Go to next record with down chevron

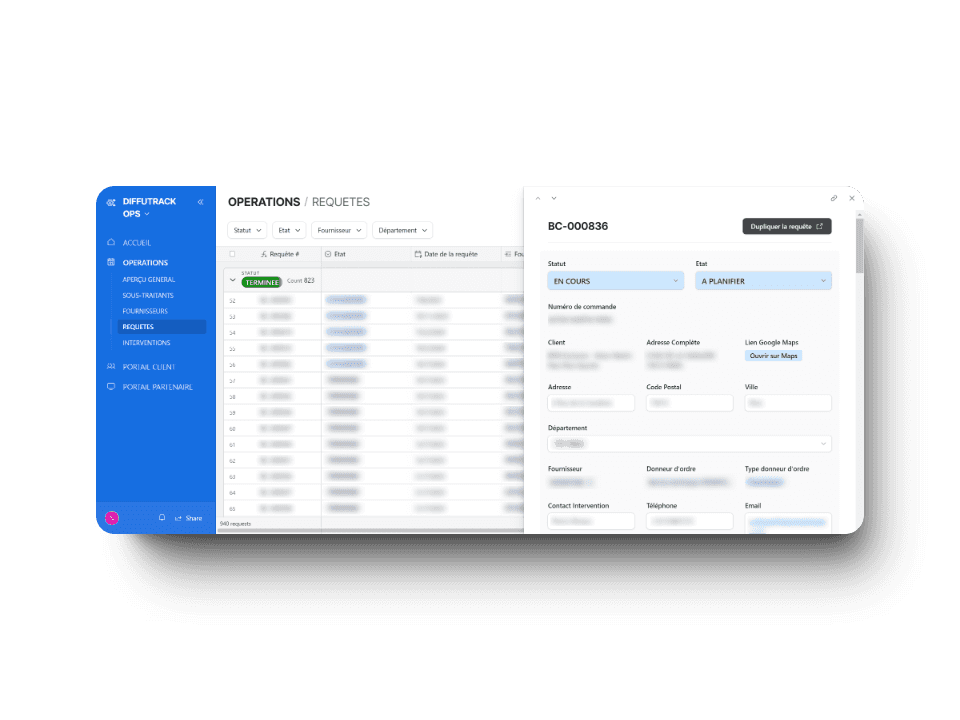coord(553,198)
